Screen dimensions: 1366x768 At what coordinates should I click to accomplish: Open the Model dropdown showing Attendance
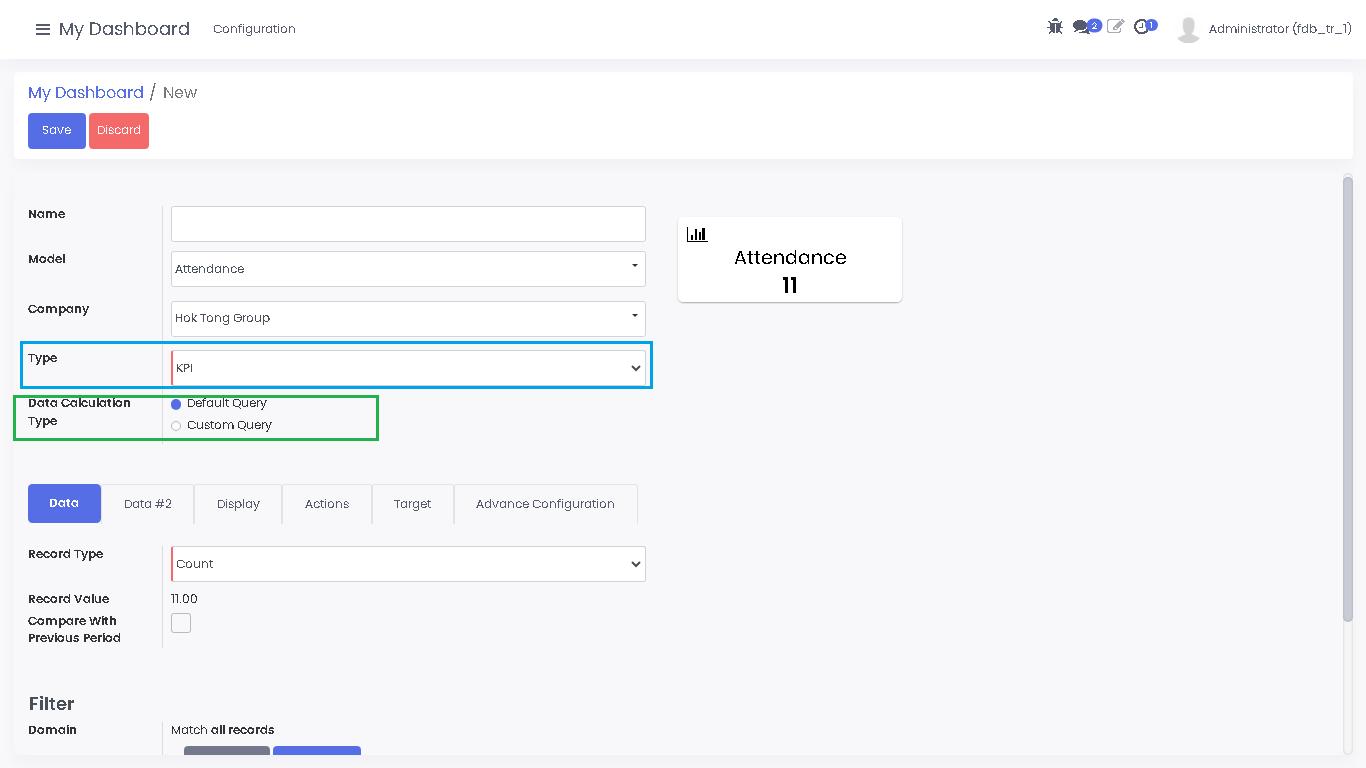click(408, 269)
